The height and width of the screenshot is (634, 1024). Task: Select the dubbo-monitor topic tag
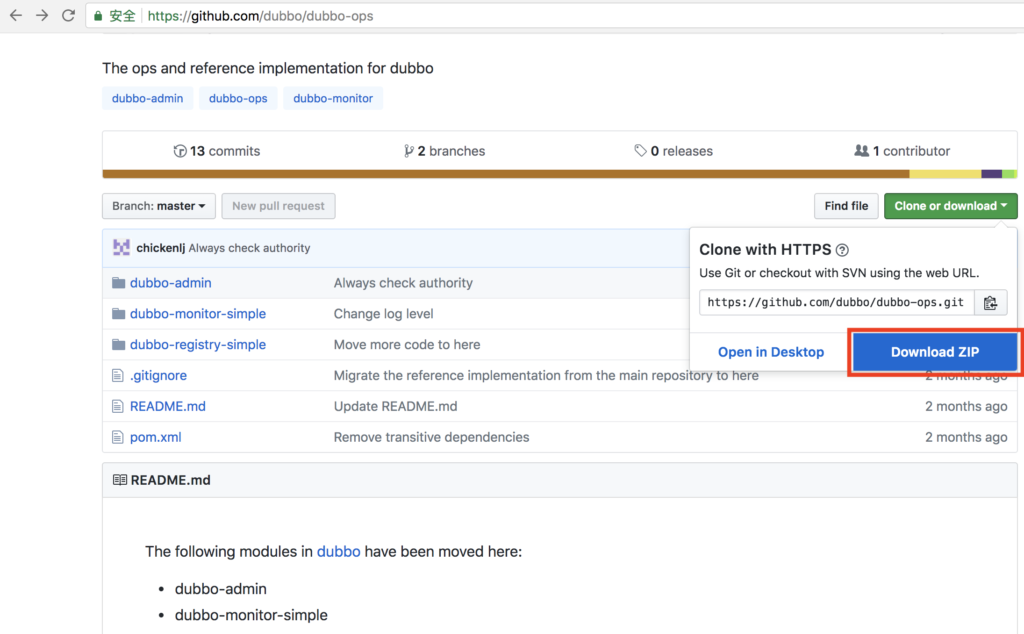333,98
